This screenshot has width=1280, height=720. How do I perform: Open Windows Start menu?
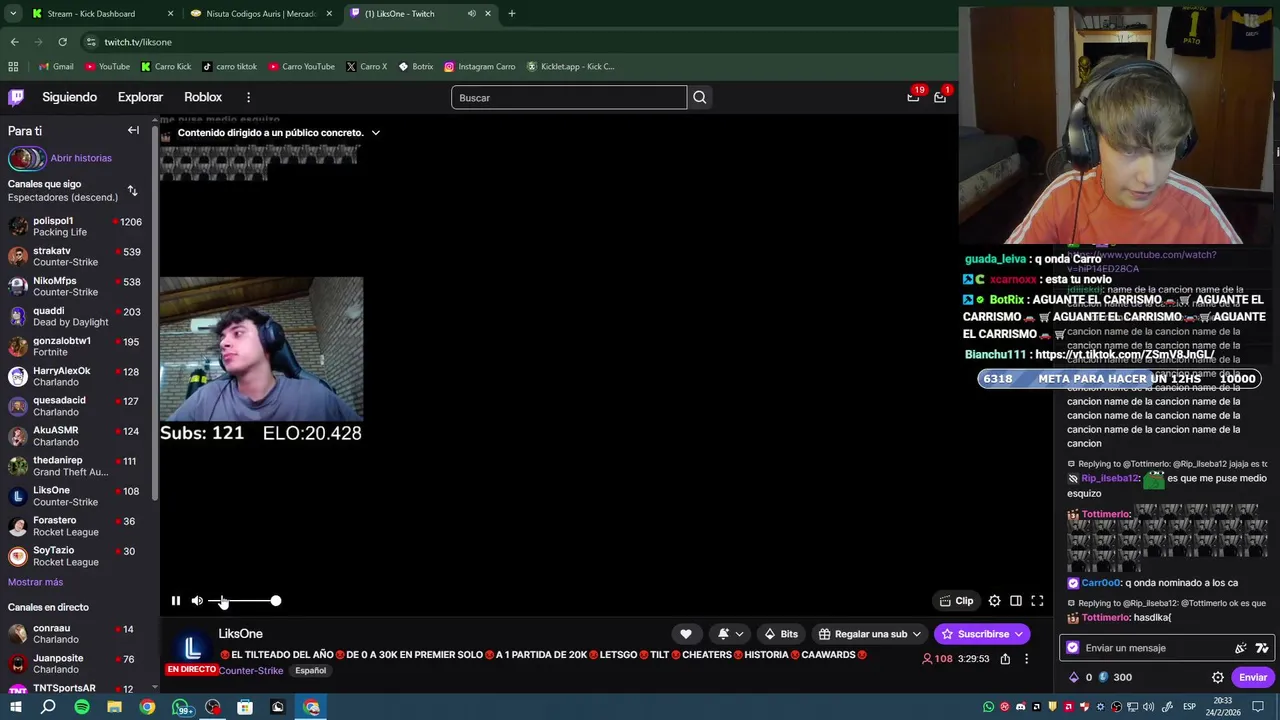(16, 707)
